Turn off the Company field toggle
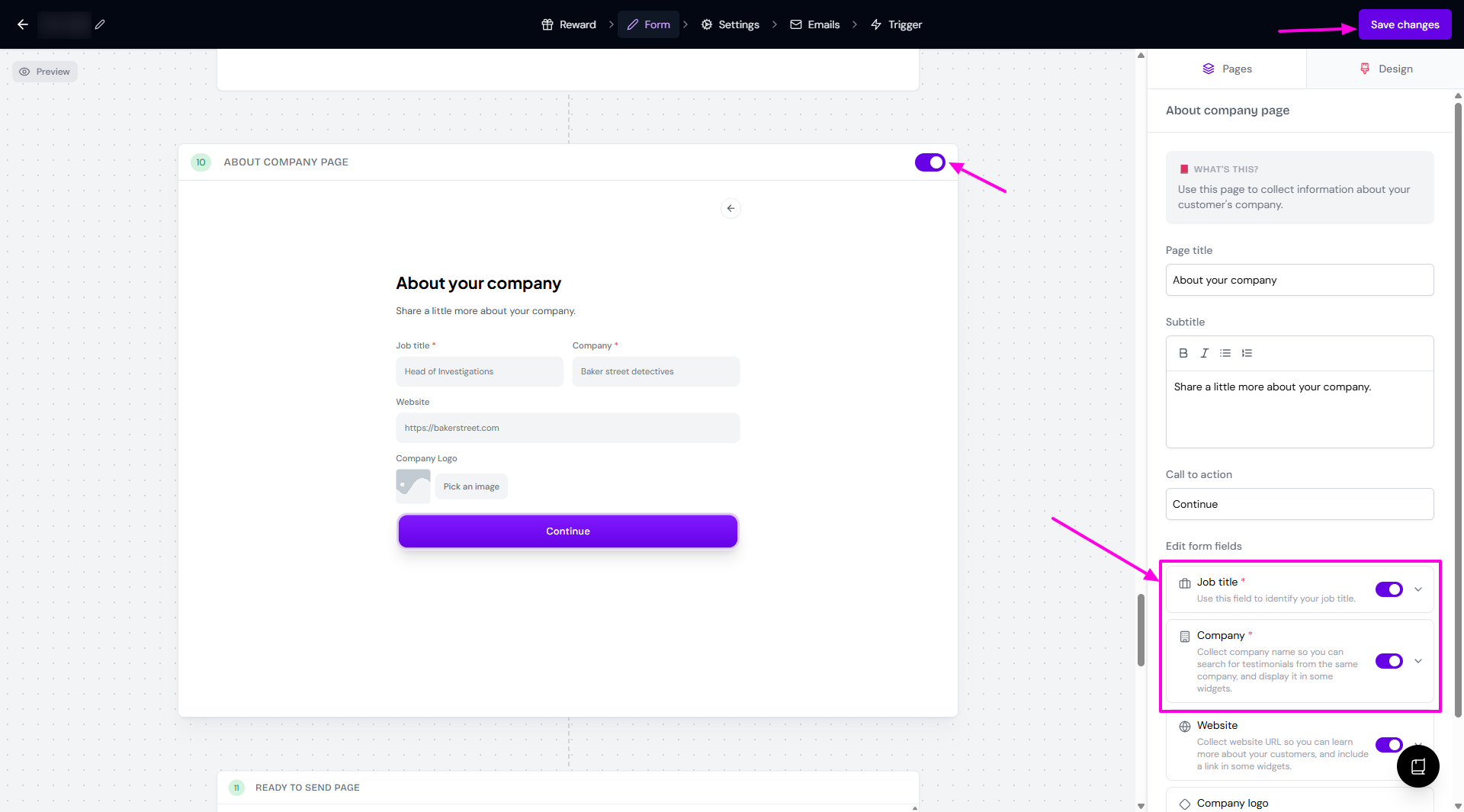Image resolution: width=1464 pixels, height=812 pixels. [x=1389, y=661]
